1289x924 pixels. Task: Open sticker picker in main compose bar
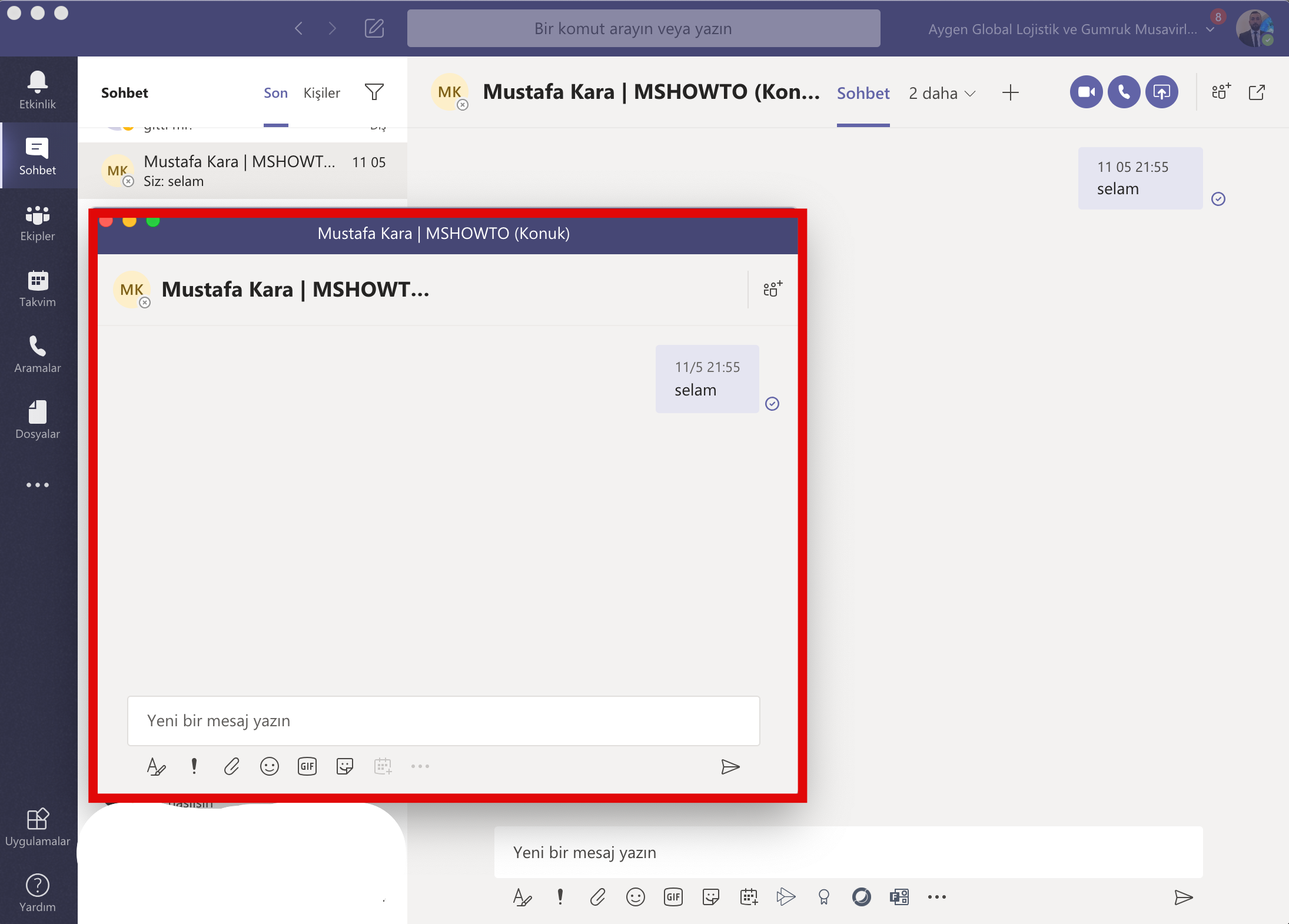coord(711,897)
